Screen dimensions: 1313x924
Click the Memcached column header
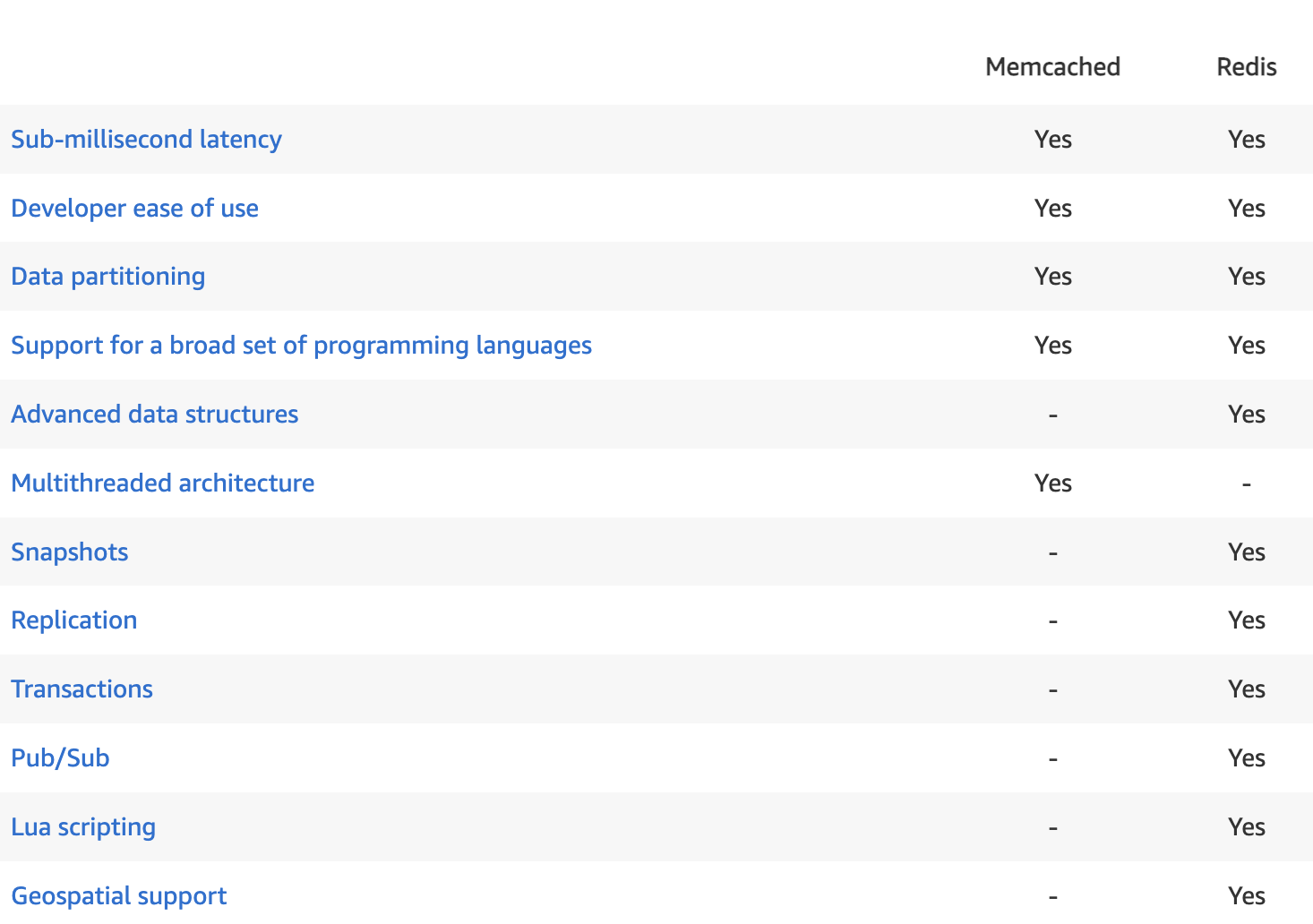click(1052, 67)
